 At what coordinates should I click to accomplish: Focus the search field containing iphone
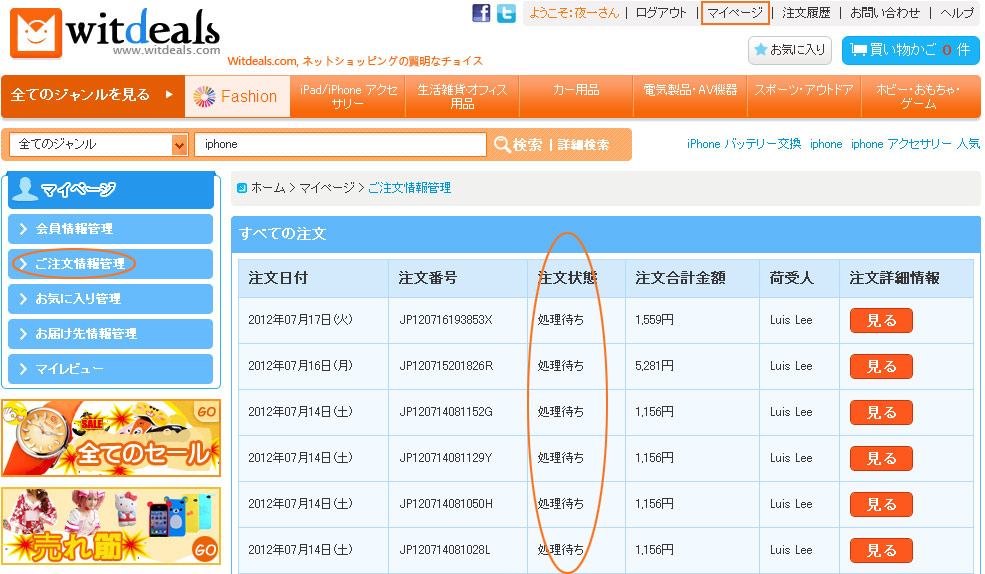(340, 144)
